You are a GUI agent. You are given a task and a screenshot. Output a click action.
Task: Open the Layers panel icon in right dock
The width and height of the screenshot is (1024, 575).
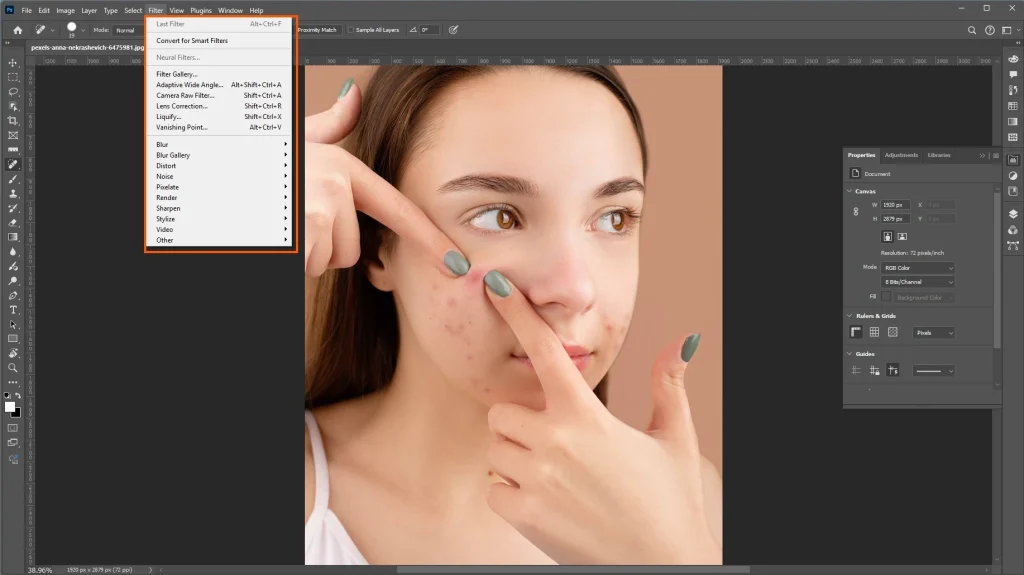coord(1013,214)
